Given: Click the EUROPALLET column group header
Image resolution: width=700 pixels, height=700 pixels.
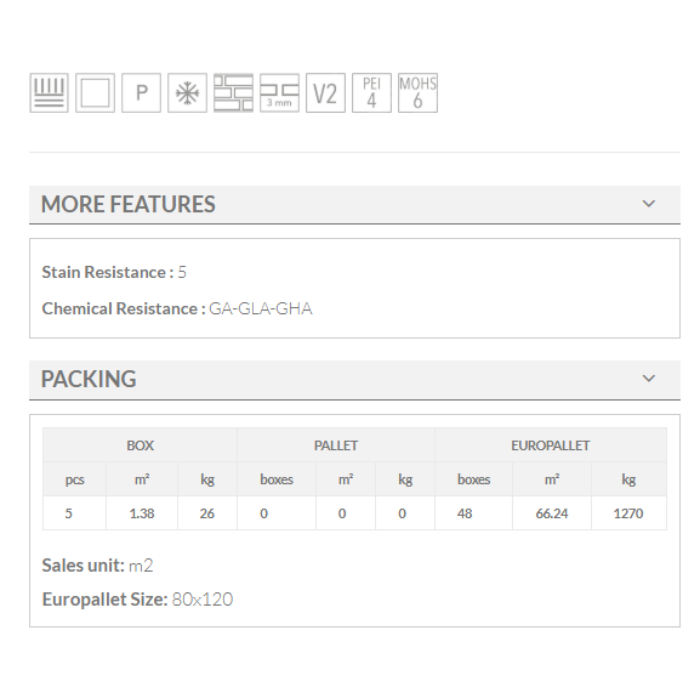Looking at the screenshot, I should (550, 445).
